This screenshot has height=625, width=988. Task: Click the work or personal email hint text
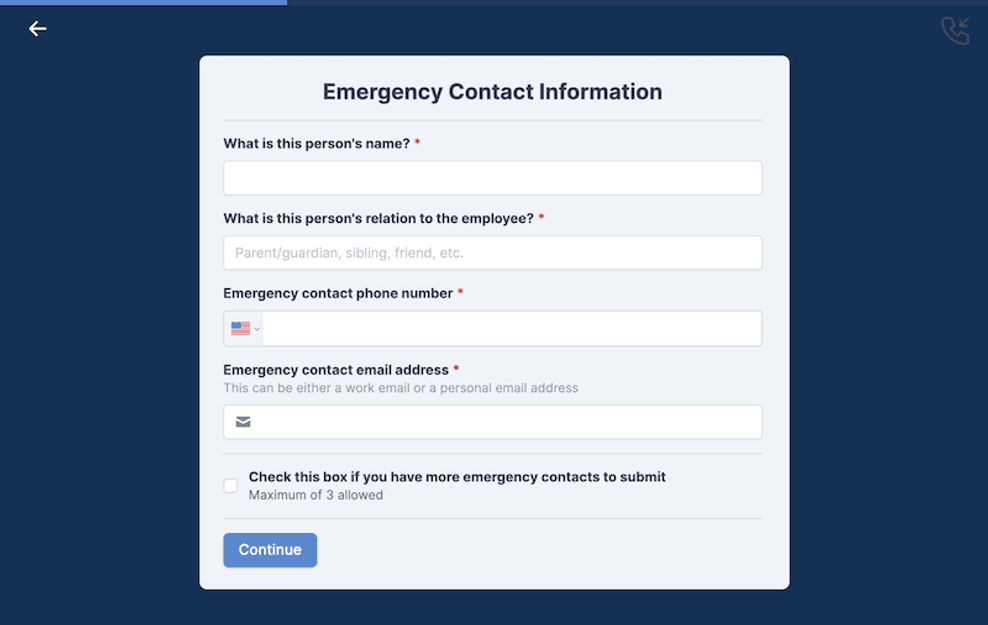click(400, 388)
